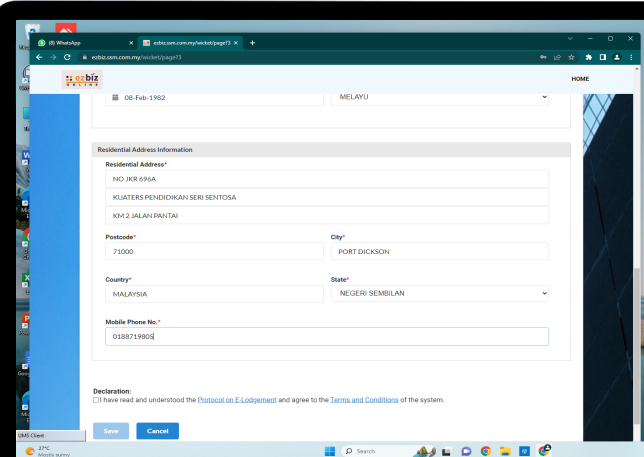Screen dimensions: 644x457
Task: Open File Explorer from the taskbar
Action: pyautogui.click(x=506, y=450)
